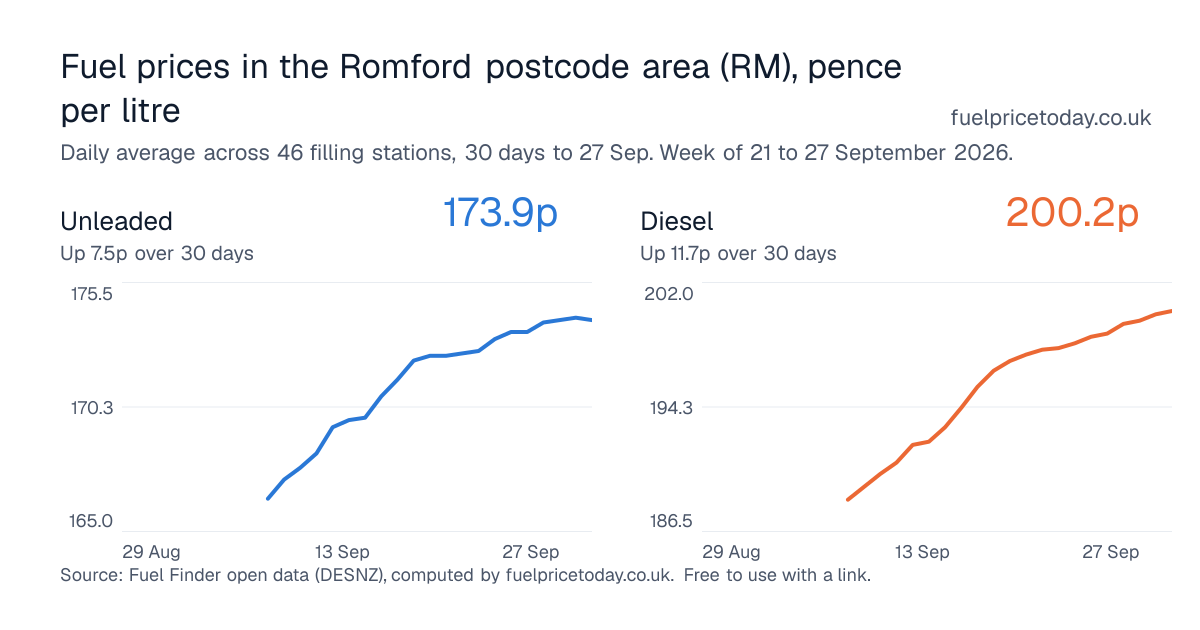Click the 13 Sep label on Diesel chart
1200x630 pixels.
click(922, 552)
